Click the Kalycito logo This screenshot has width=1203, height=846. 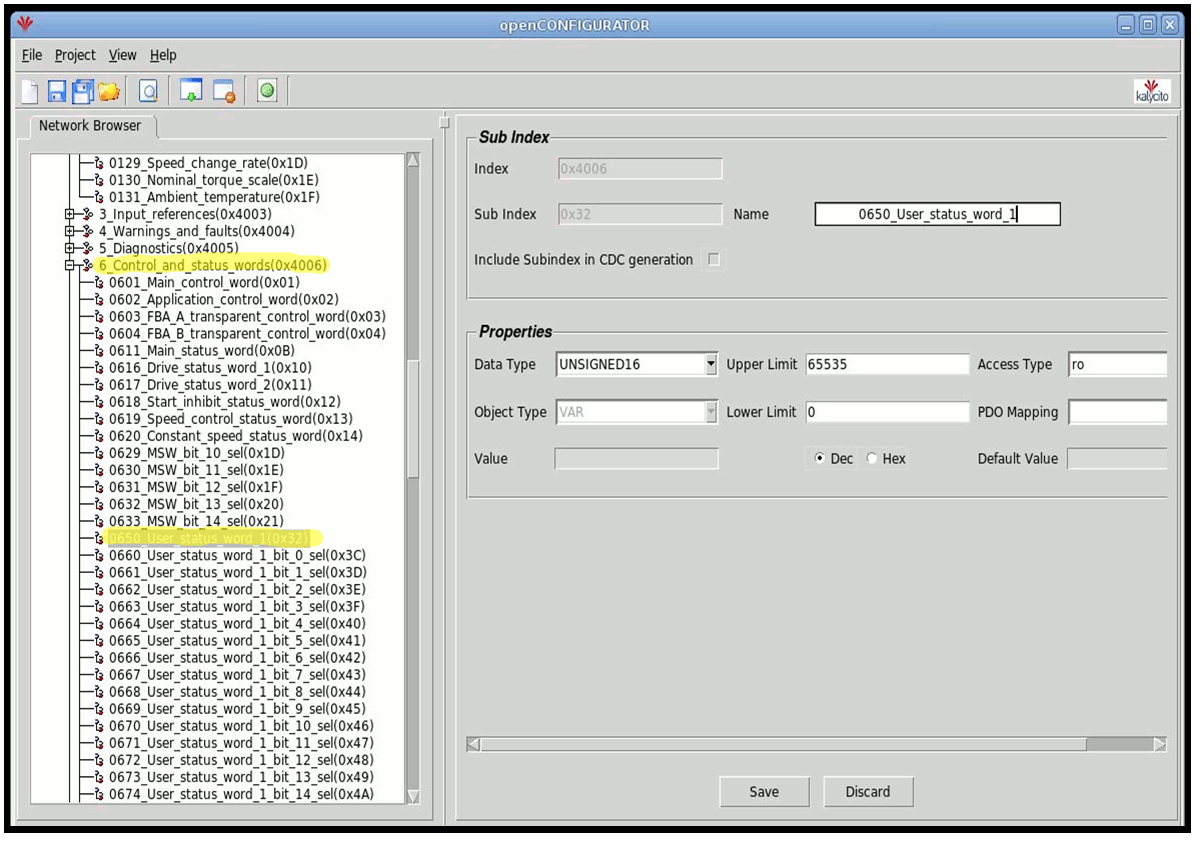coord(1153,91)
